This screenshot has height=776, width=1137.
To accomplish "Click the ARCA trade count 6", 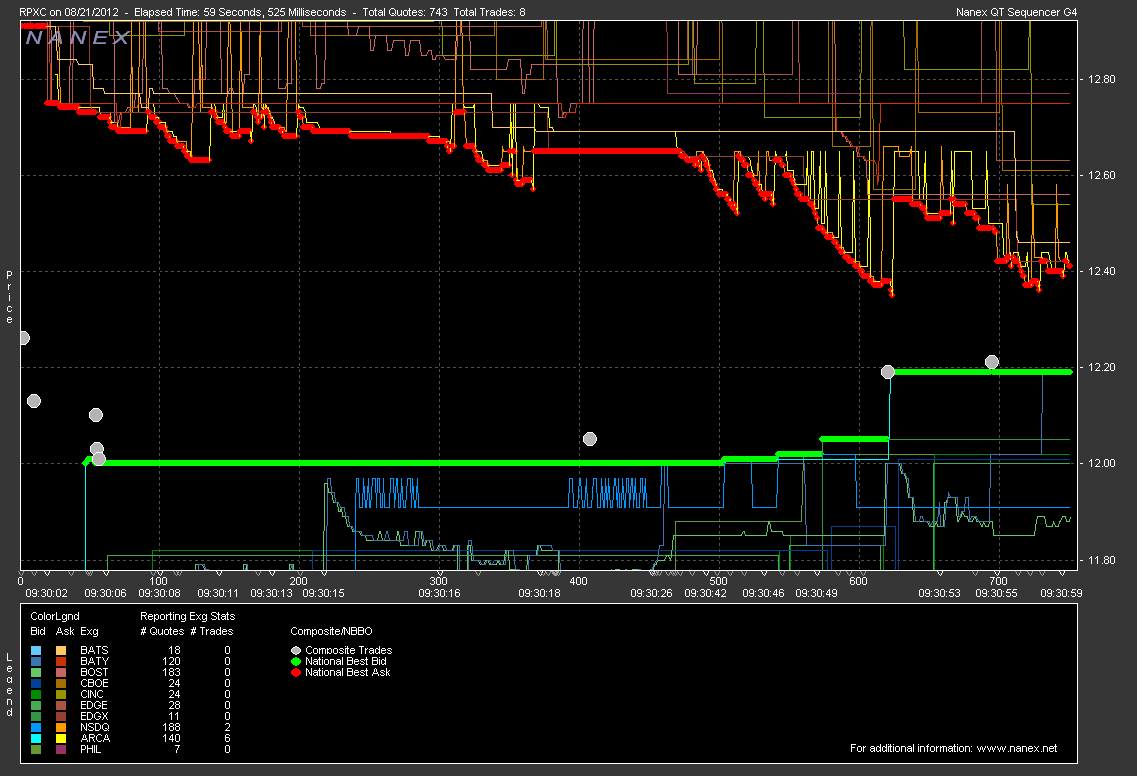I will click(x=227, y=738).
